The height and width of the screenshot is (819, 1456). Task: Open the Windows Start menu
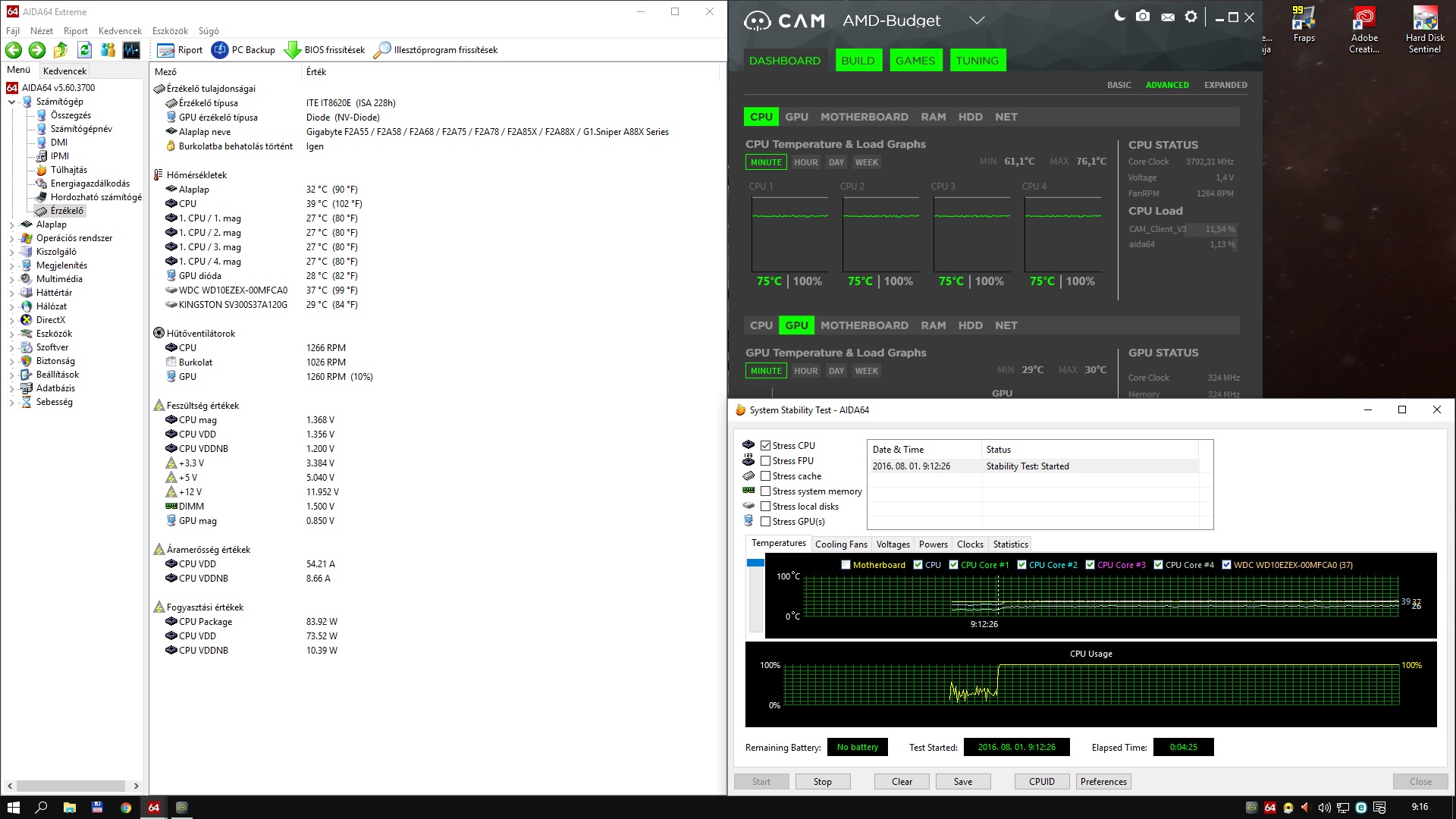[x=13, y=808]
